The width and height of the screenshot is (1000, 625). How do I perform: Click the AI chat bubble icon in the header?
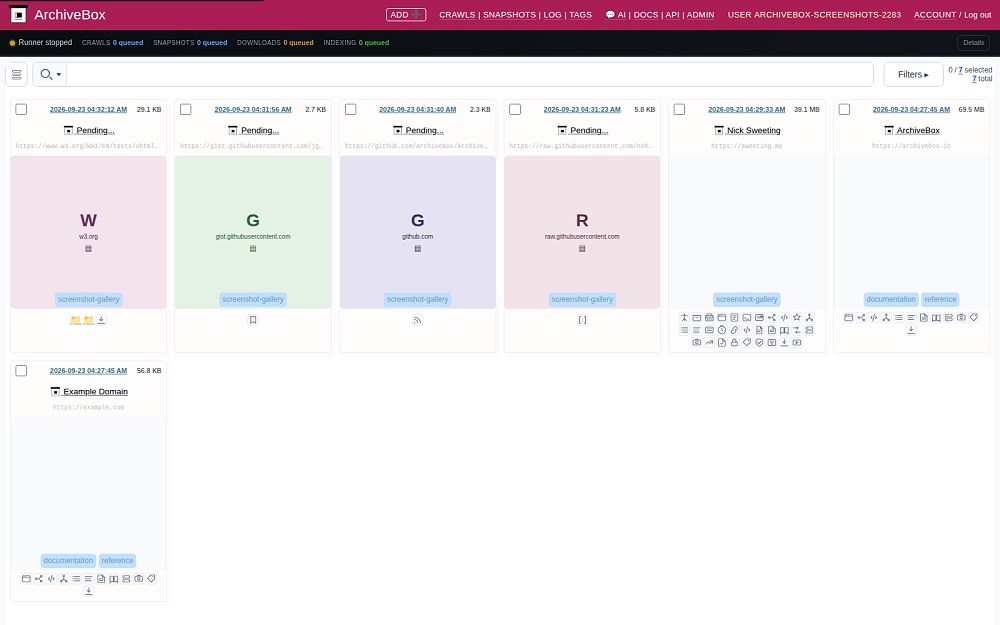pos(610,15)
